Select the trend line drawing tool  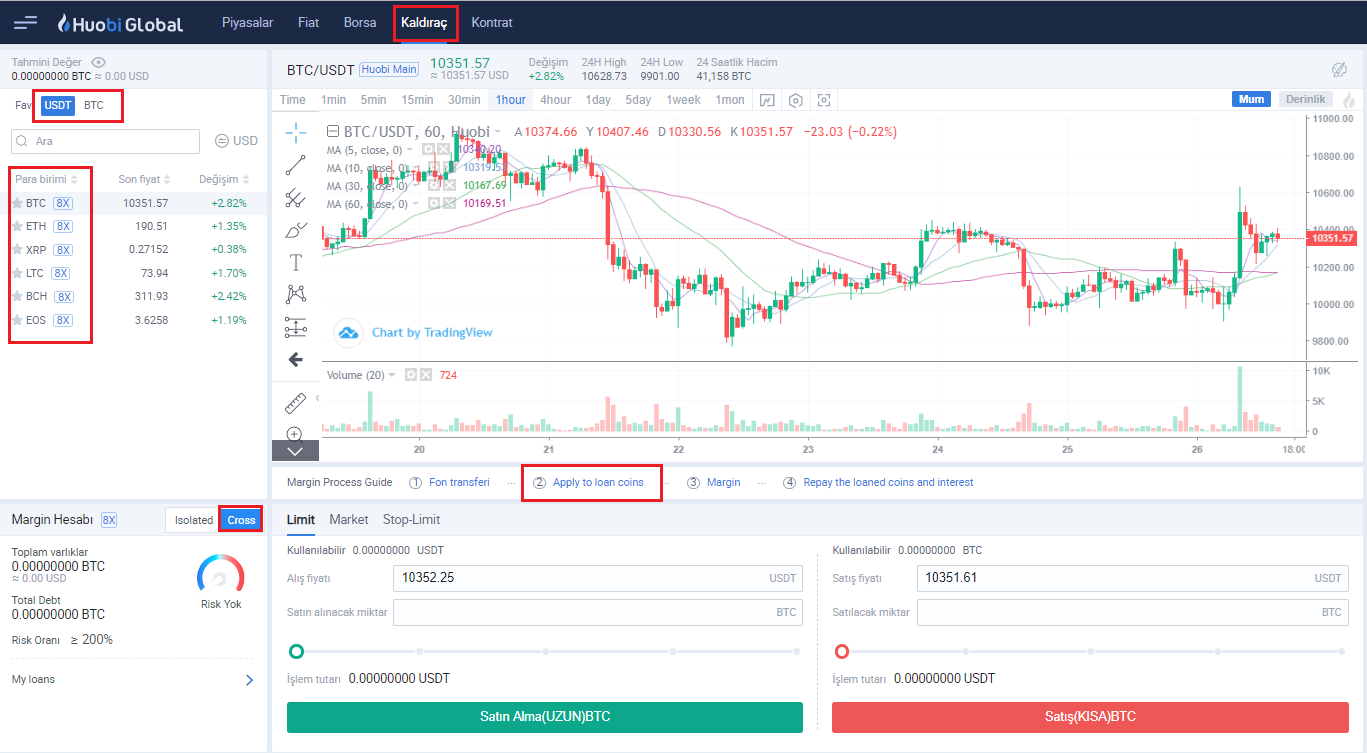[295, 165]
